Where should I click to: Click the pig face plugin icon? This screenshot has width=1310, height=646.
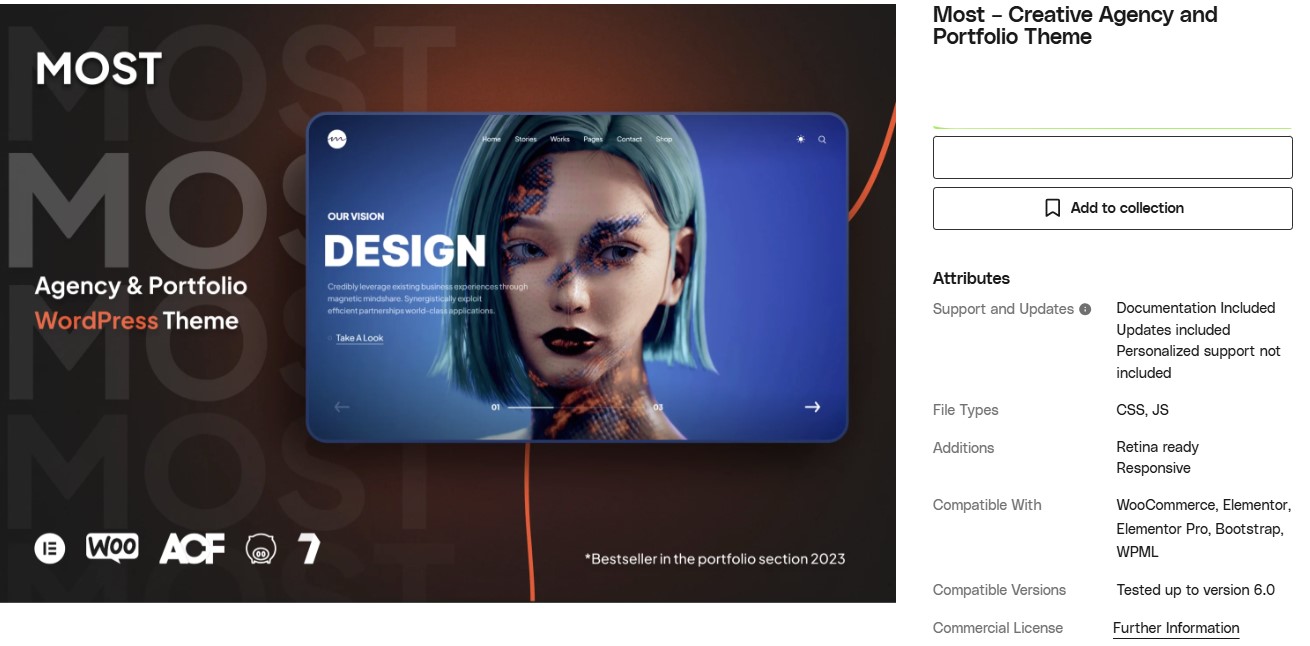(x=261, y=549)
